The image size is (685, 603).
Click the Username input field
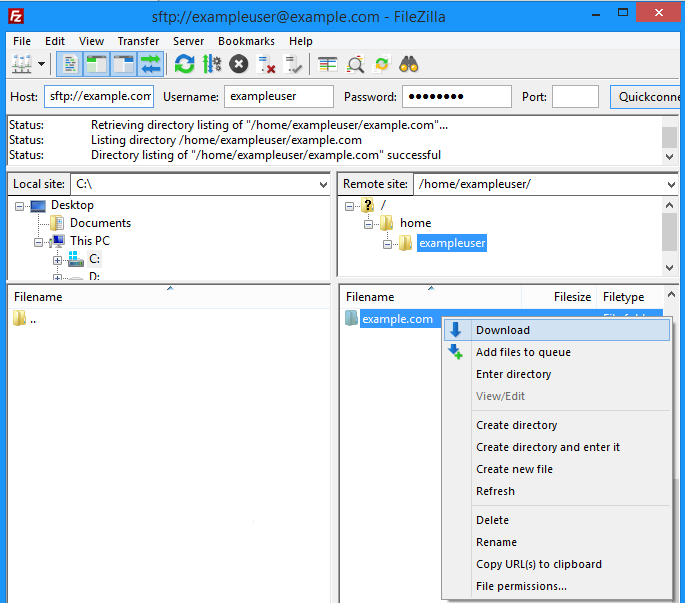279,96
